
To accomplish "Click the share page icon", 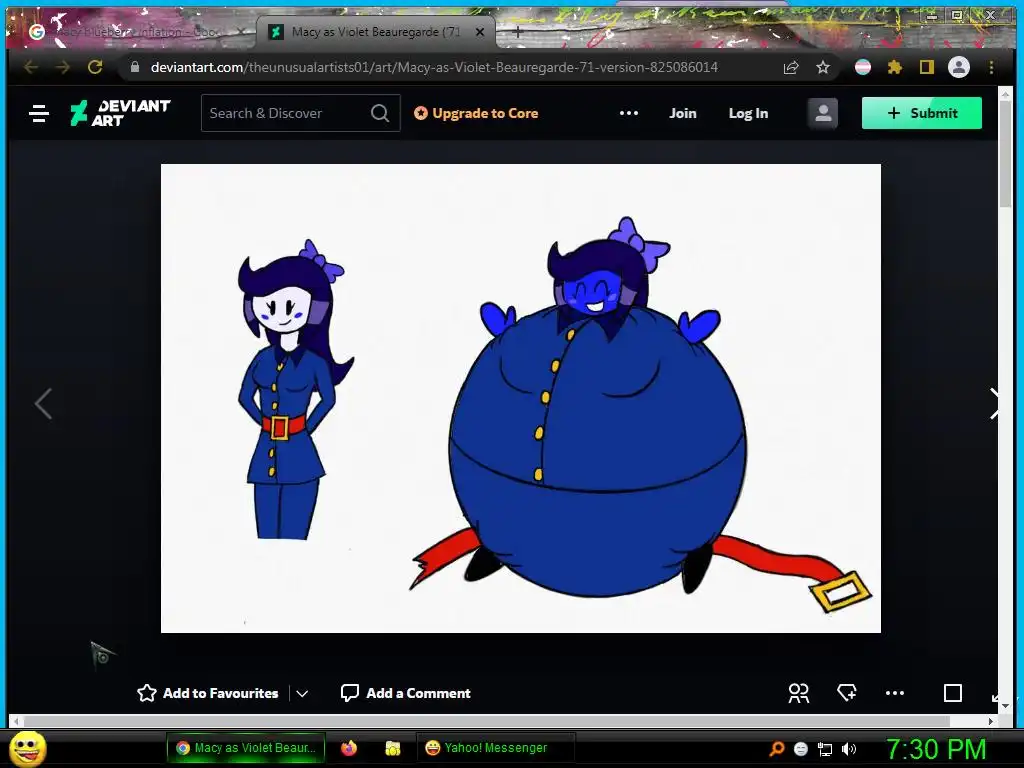I will pyautogui.click(x=791, y=67).
